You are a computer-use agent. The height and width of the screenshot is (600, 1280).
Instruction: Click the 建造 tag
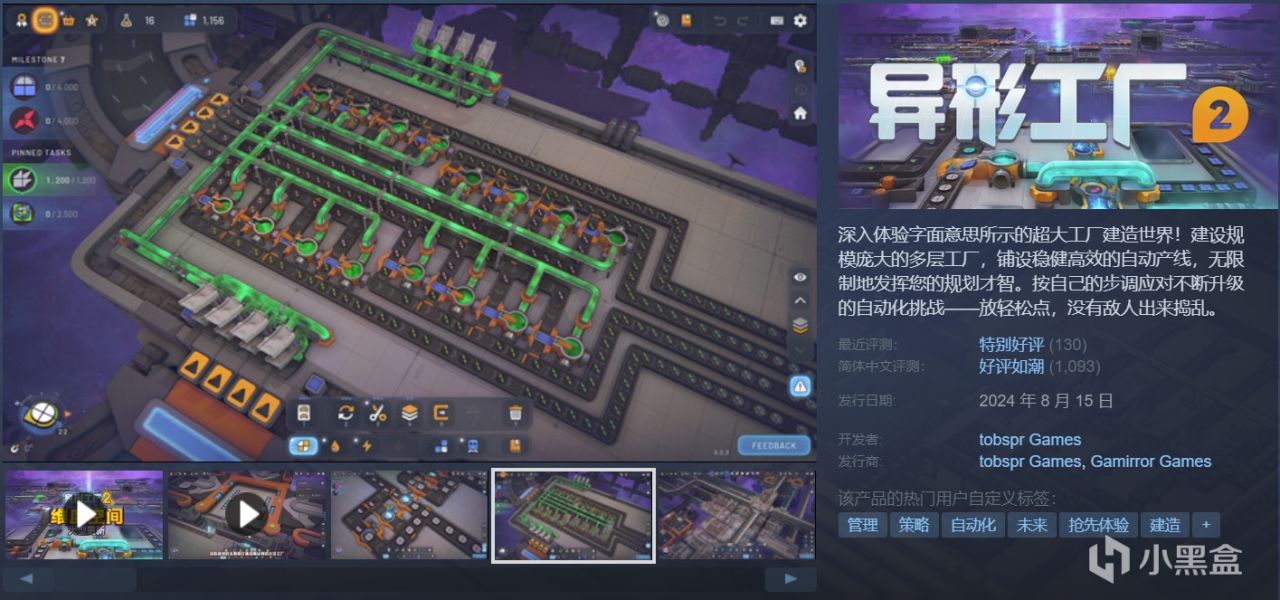pos(1164,525)
